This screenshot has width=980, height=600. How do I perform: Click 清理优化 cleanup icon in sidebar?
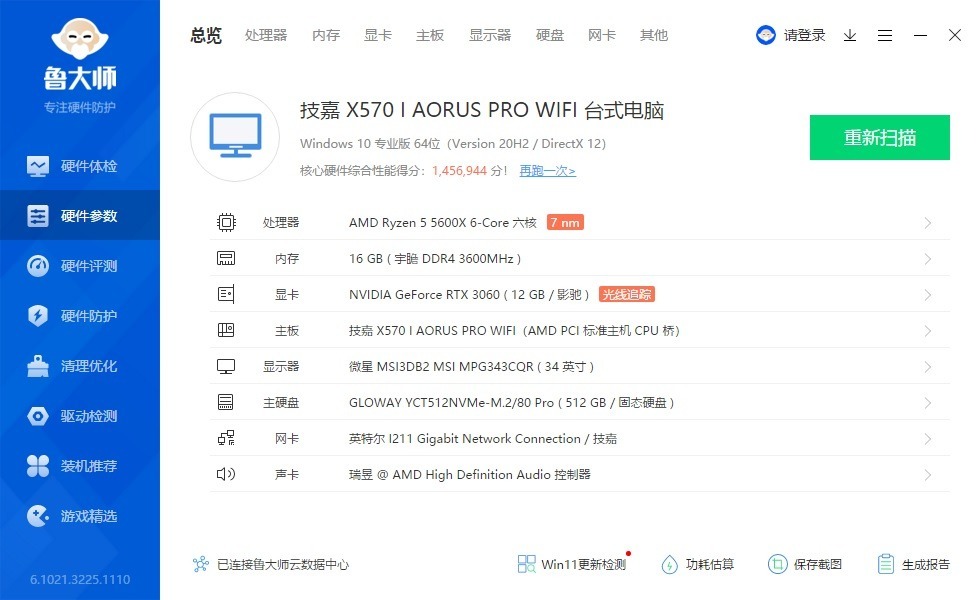point(38,366)
